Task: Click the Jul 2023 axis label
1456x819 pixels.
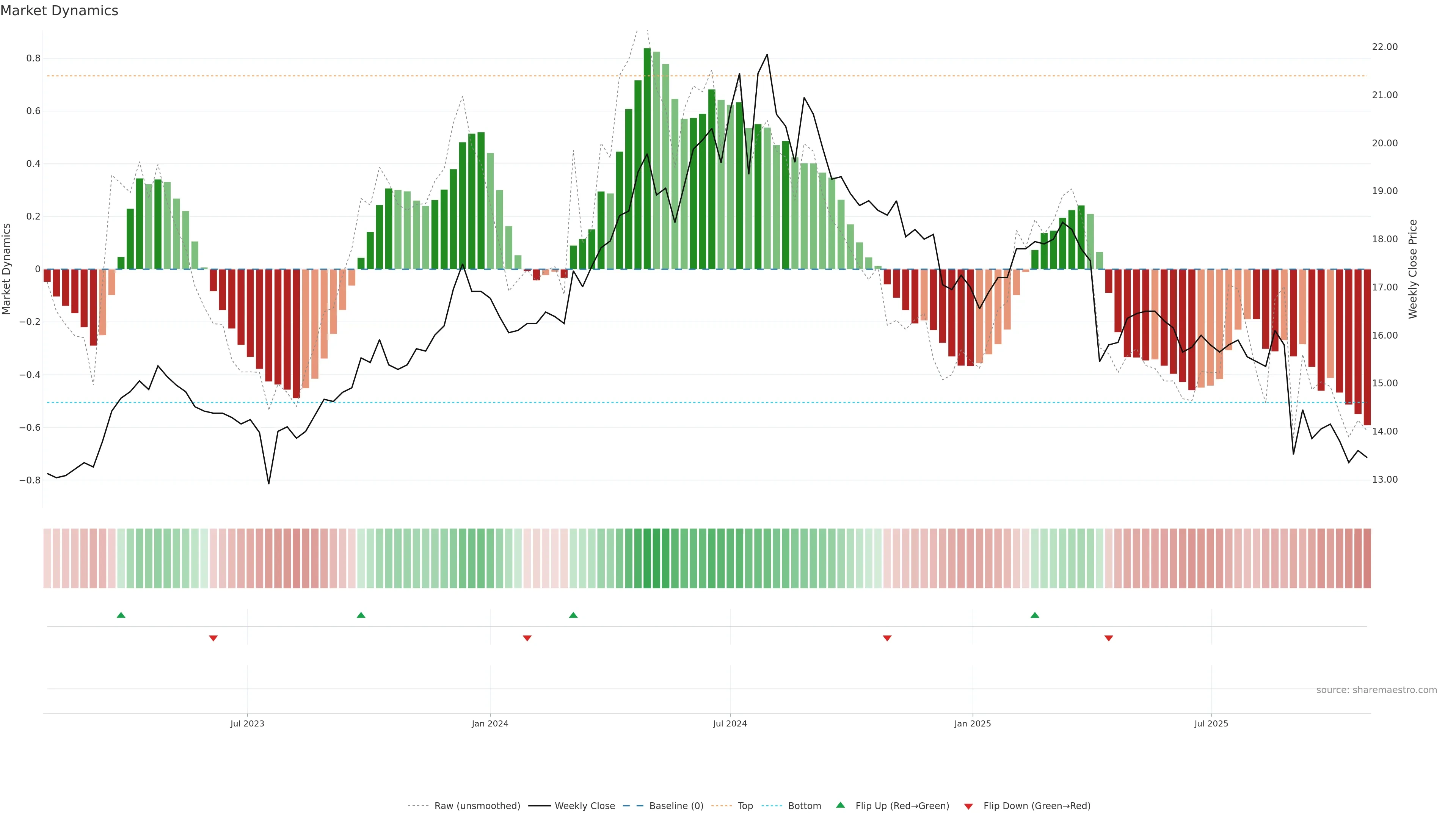Action: point(247,723)
